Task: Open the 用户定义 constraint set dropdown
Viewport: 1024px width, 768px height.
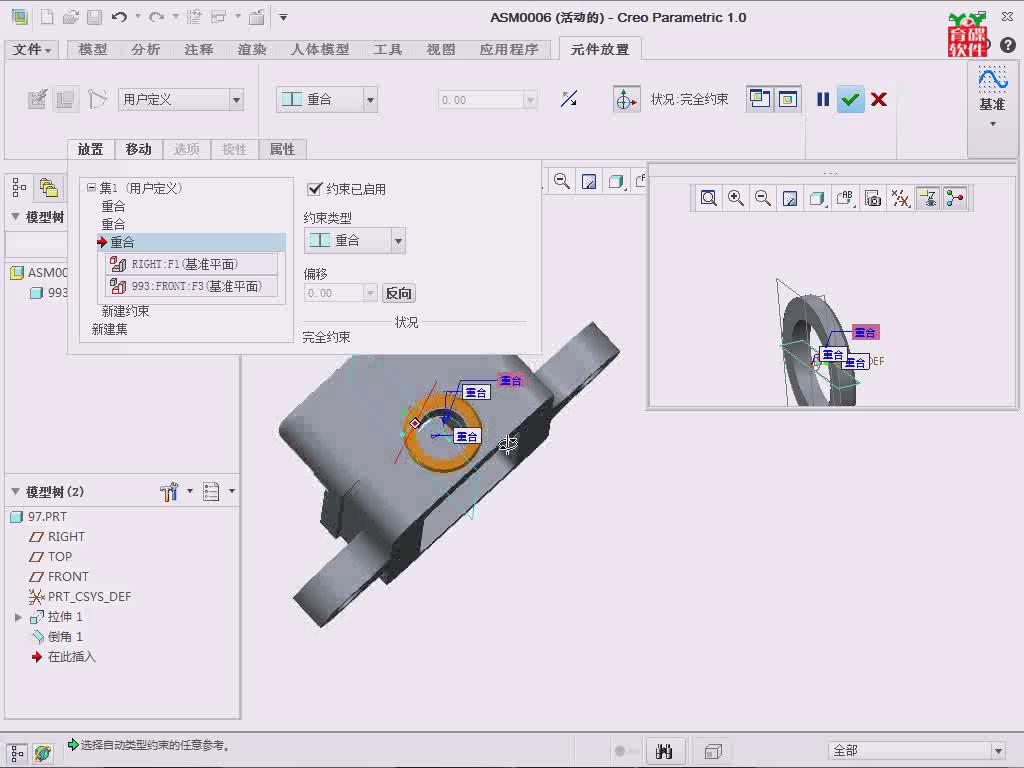Action: click(x=236, y=100)
